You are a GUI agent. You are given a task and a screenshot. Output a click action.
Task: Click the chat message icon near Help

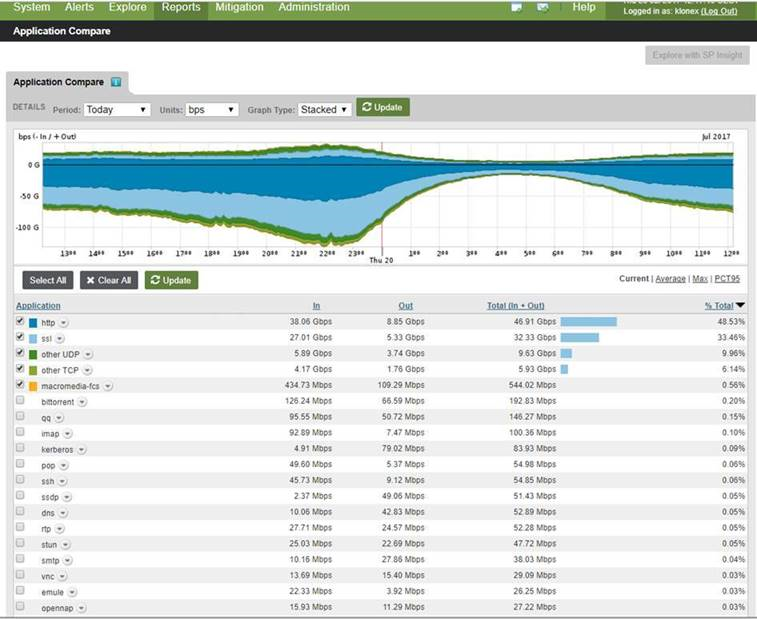point(516,8)
